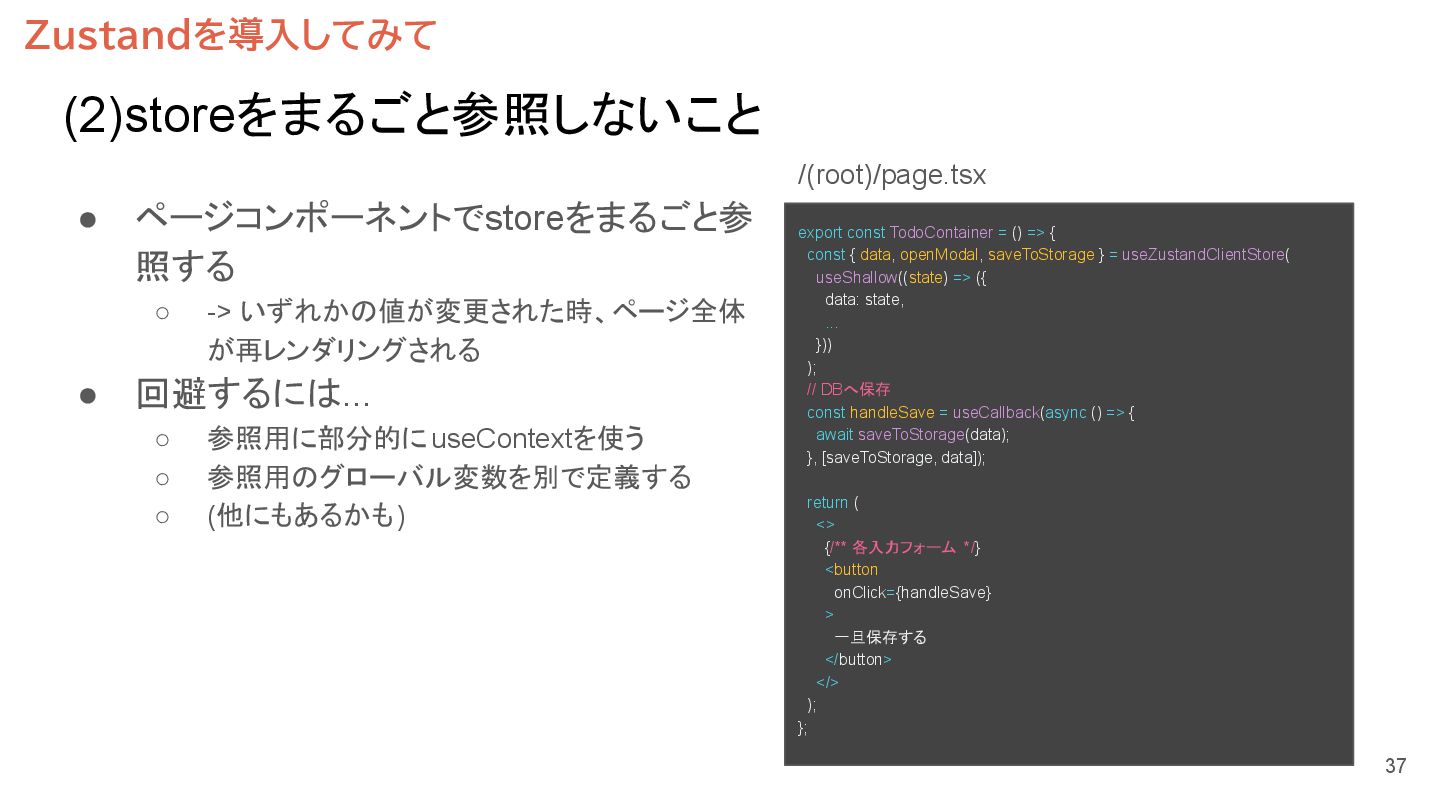Click the sub-bullet about "ページ全体が再レンダリングされる"
The image size is (1440, 810).
(476, 330)
